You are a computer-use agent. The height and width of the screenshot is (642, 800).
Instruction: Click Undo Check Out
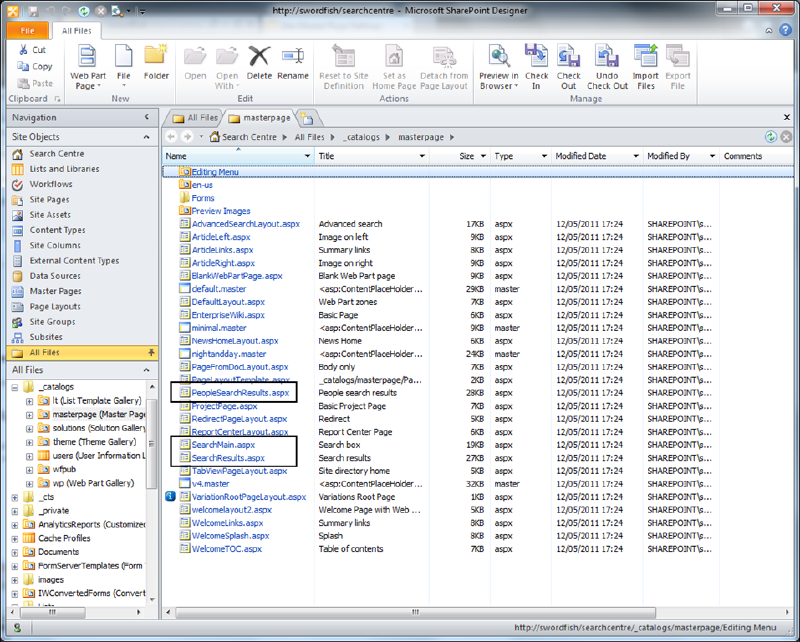tap(607, 67)
